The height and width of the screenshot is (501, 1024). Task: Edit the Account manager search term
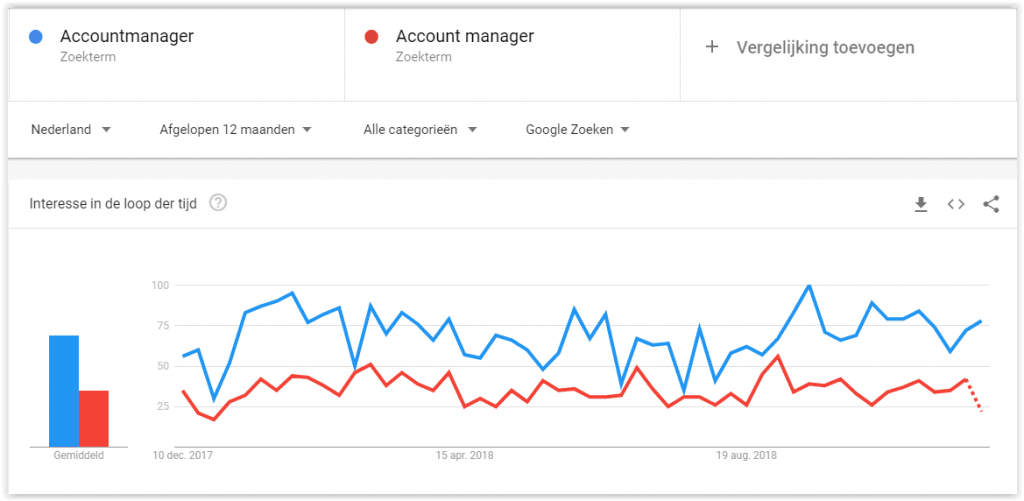(464, 37)
